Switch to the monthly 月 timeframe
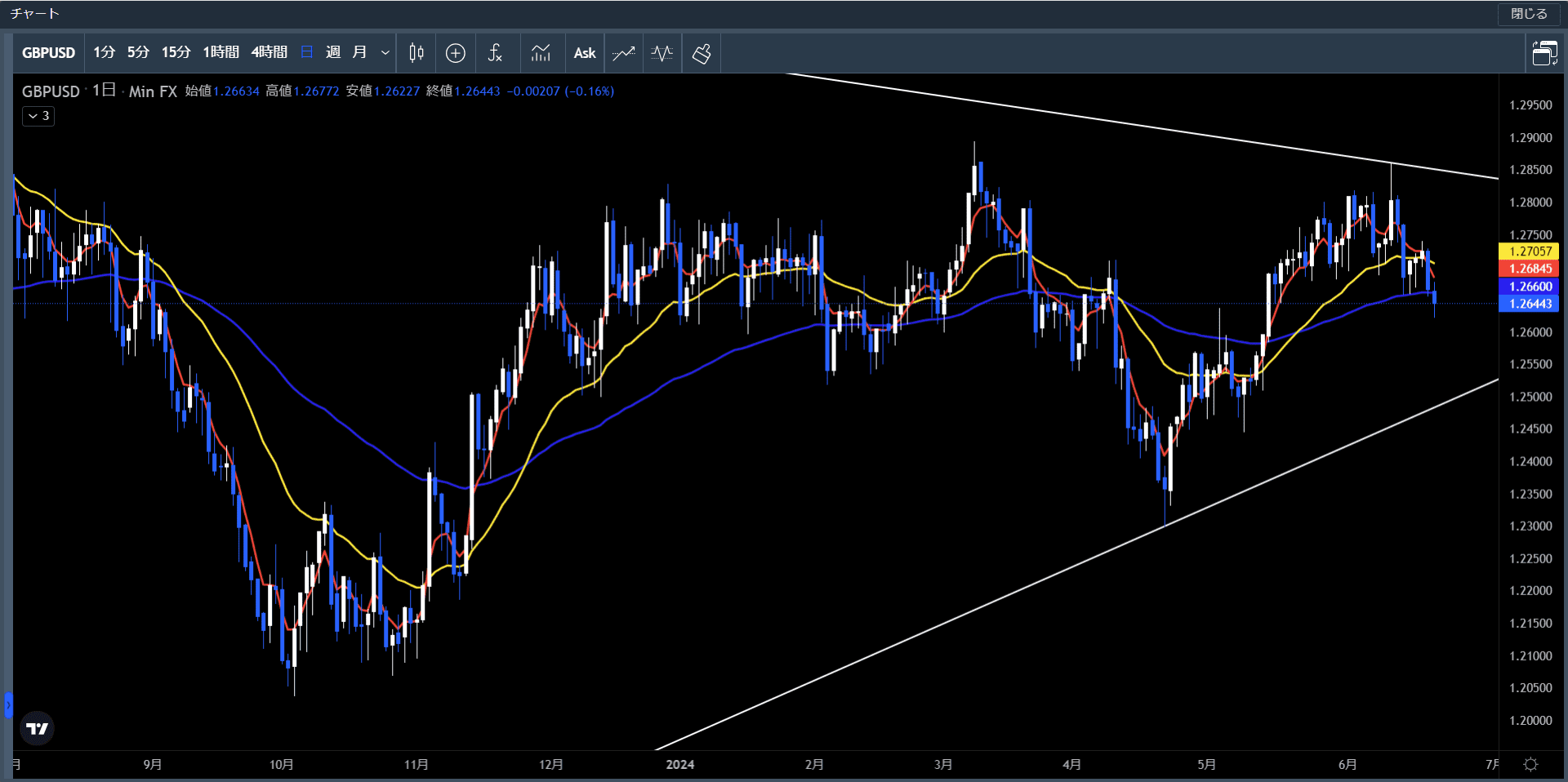The height and width of the screenshot is (782, 1568). [x=359, y=52]
